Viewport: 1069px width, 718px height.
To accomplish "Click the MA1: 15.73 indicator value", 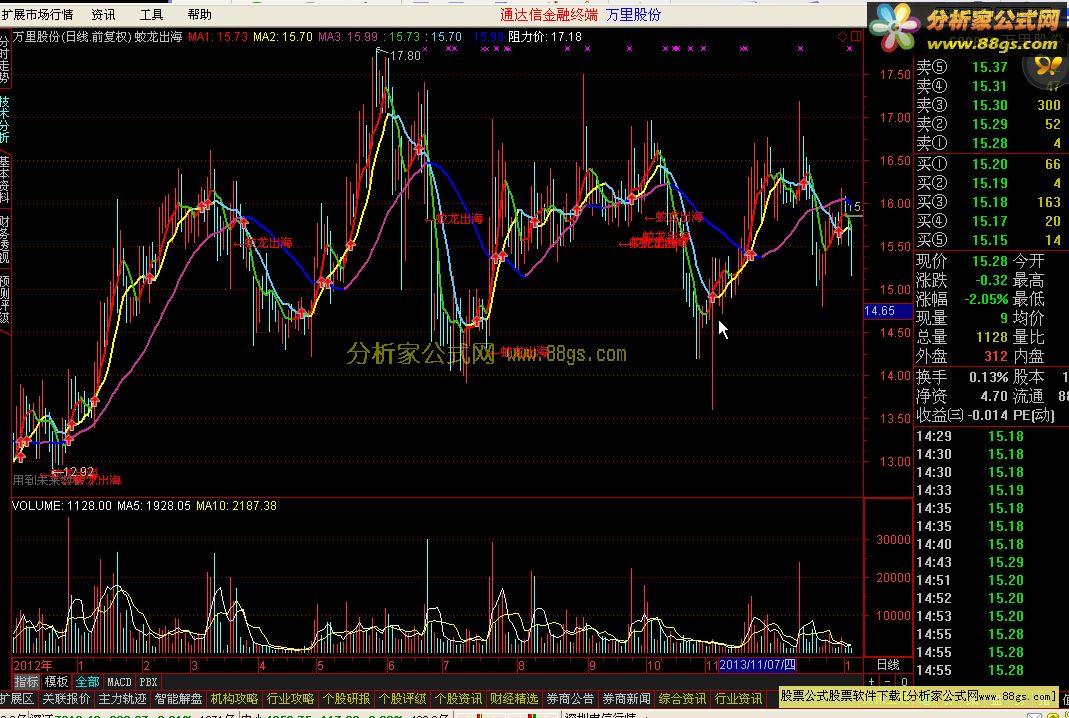I will 217,37.
